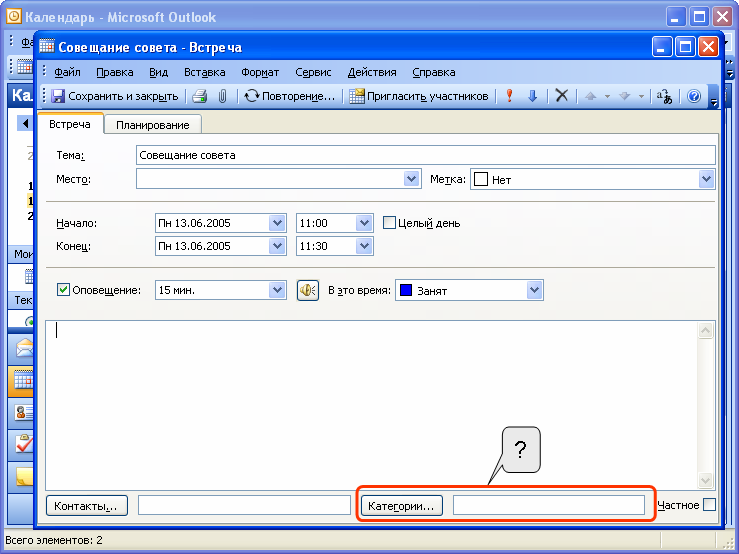Viewport: 739px width, 554px height.
Task: Click white label color swatch near Нет
Action: [x=481, y=179]
